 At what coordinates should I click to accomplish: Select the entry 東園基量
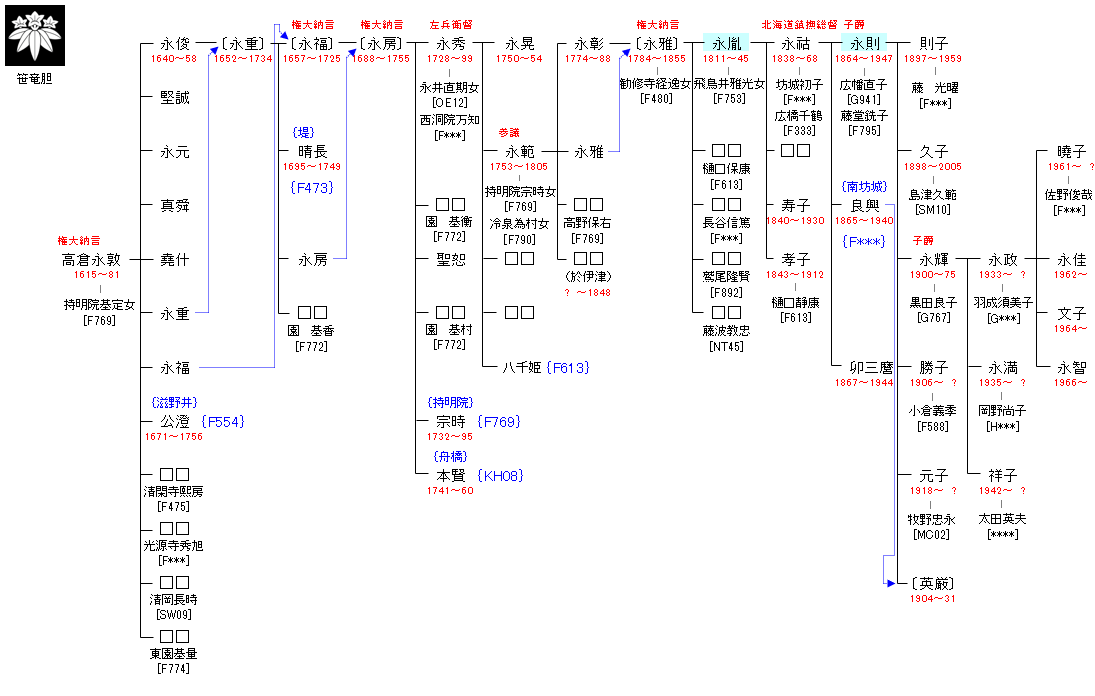(x=173, y=653)
